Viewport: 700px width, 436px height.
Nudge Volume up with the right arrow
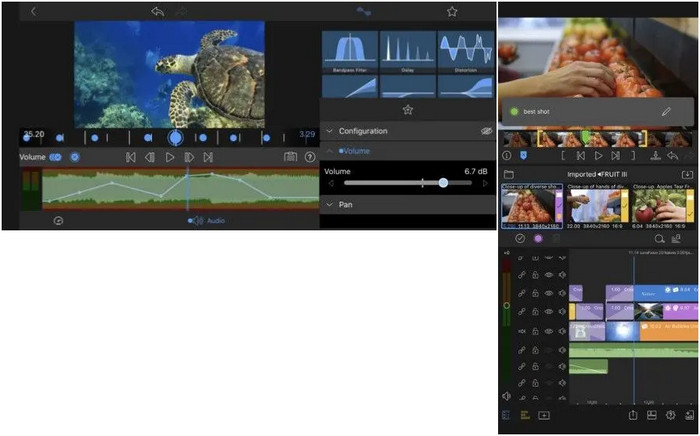pos(485,183)
